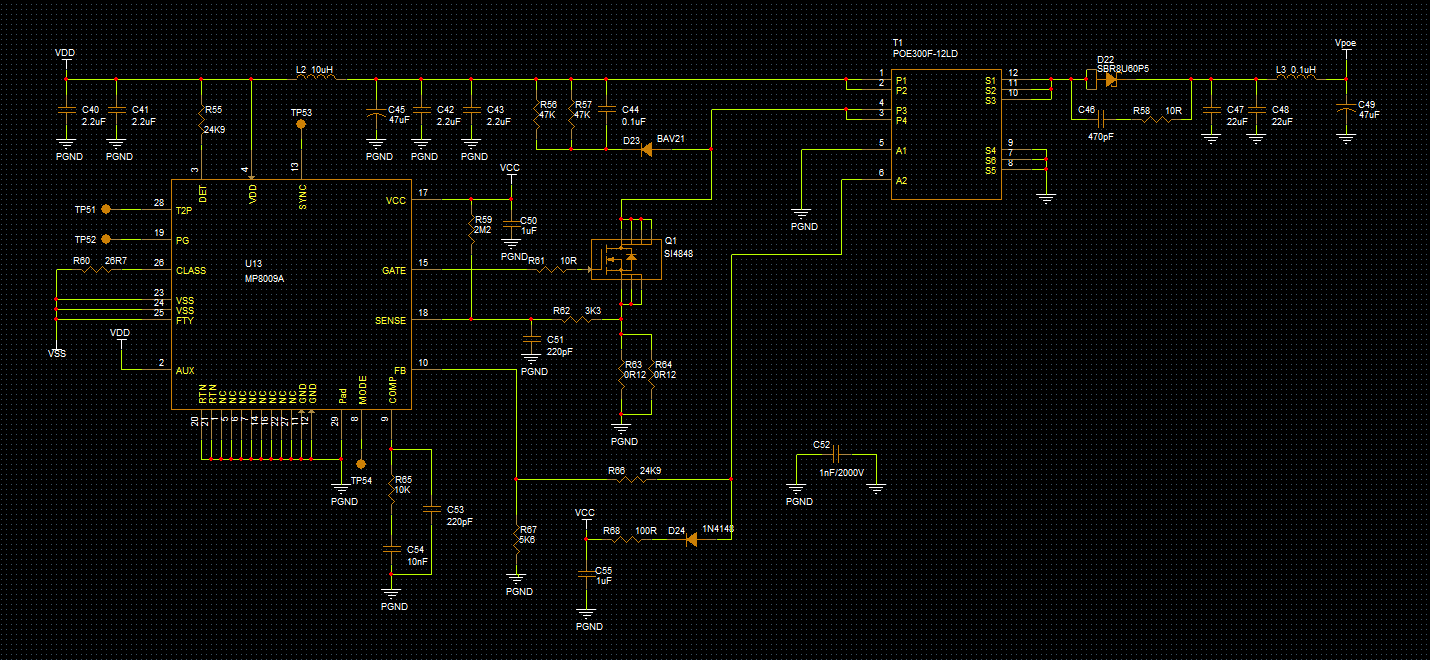
Task: Click the SI4848 part value text
Action: coord(679,254)
